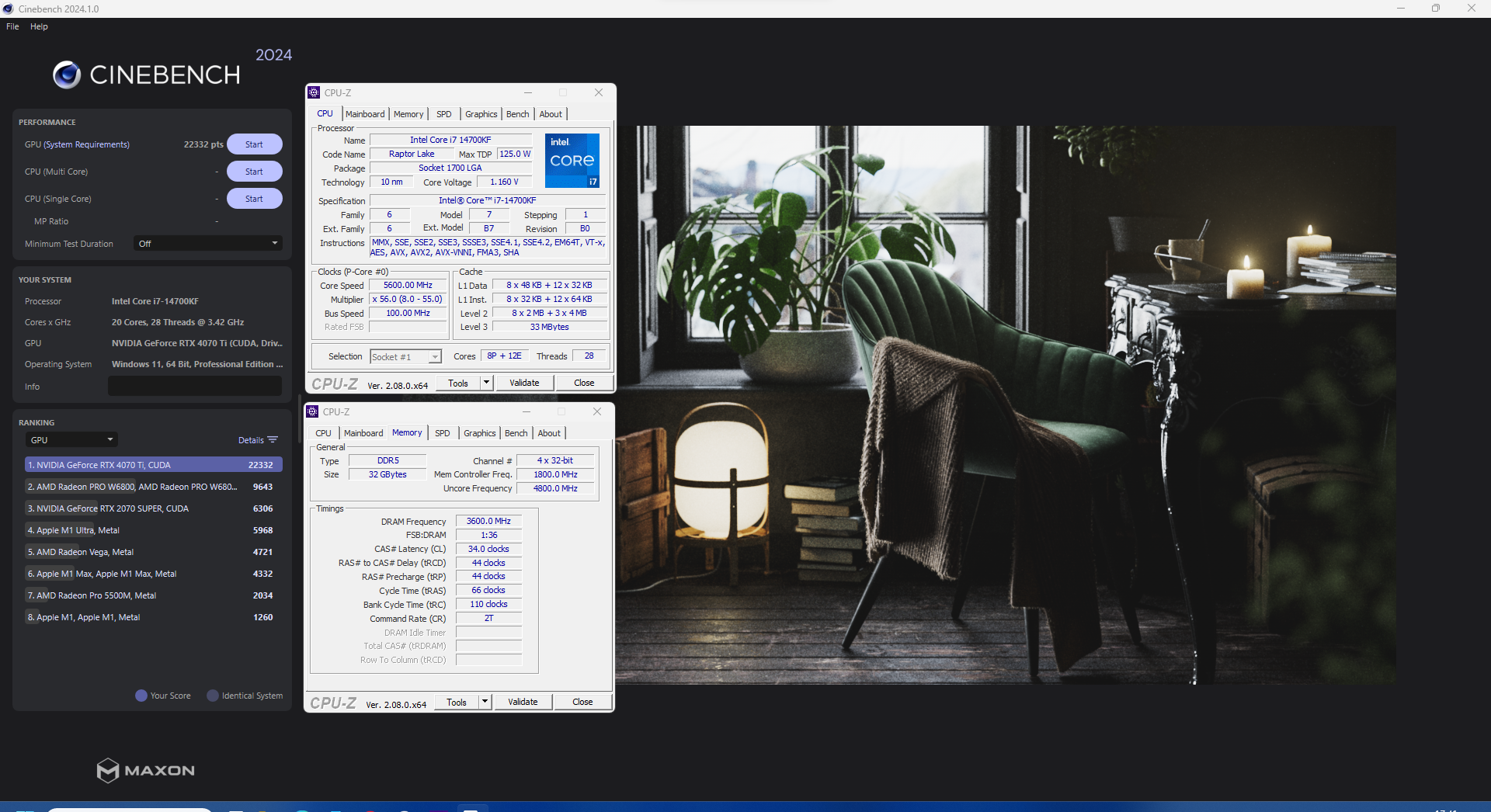1491x812 pixels.
Task: Open About tab in upper CPU-Z window
Action: (x=551, y=114)
